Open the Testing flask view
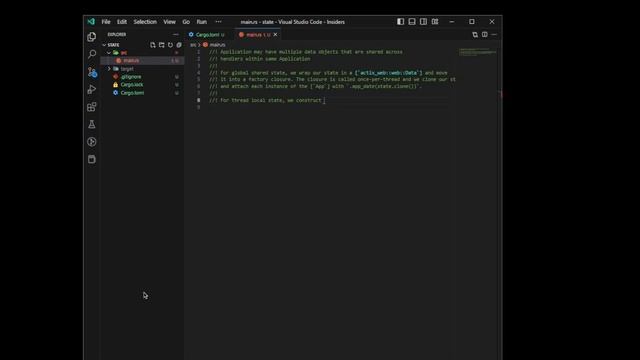 coord(92,124)
